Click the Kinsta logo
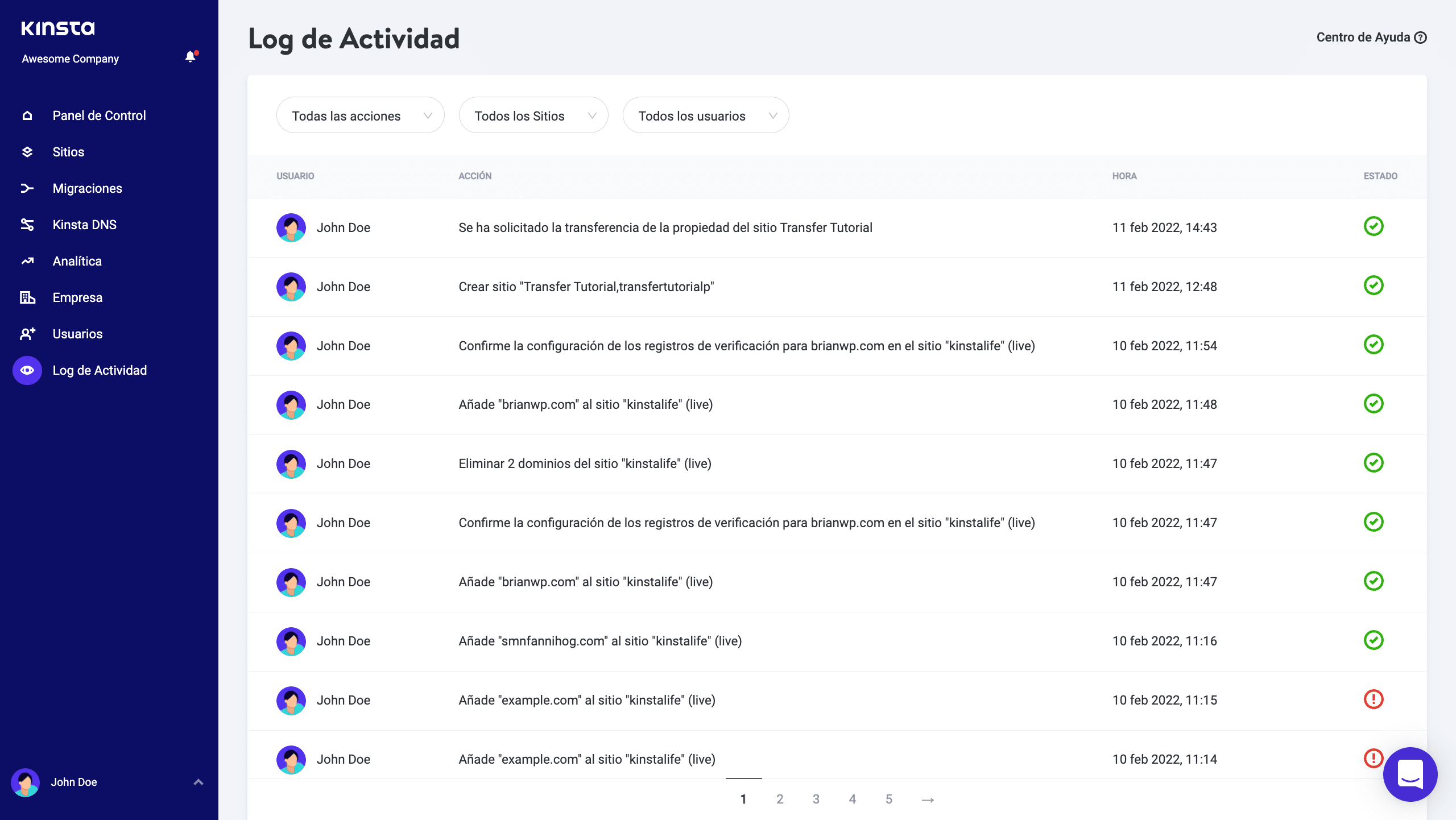The height and width of the screenshot is (820, 1456). pyautogui.click(x=58, y=28)
